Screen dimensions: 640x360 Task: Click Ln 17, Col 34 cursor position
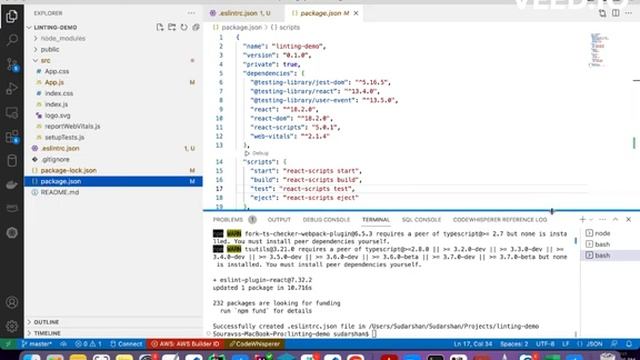pyautogui.click(x=472, y=344)
